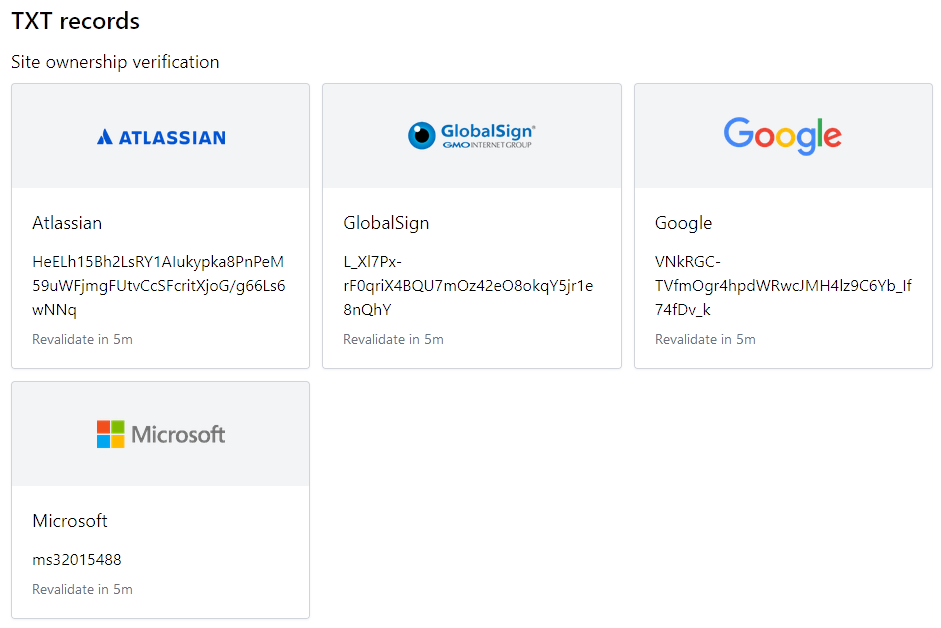
Task: Click Revalidate in 5m under GlobalSign
Action: 393,339
